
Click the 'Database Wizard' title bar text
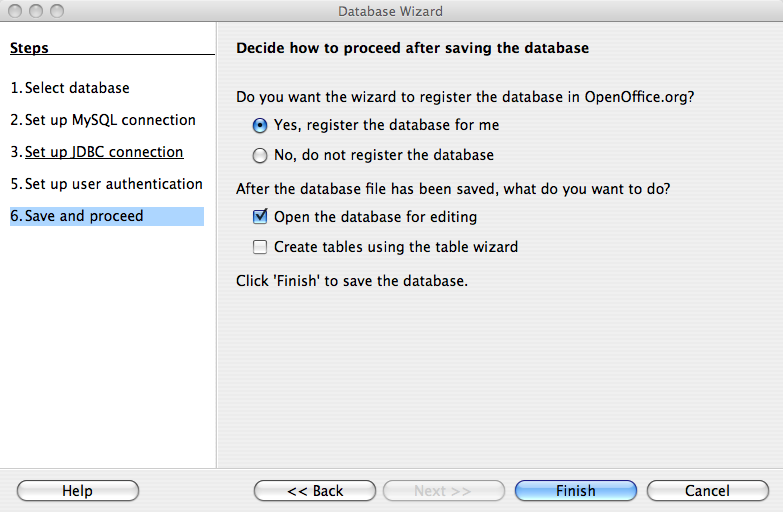(x=390, y=11)
